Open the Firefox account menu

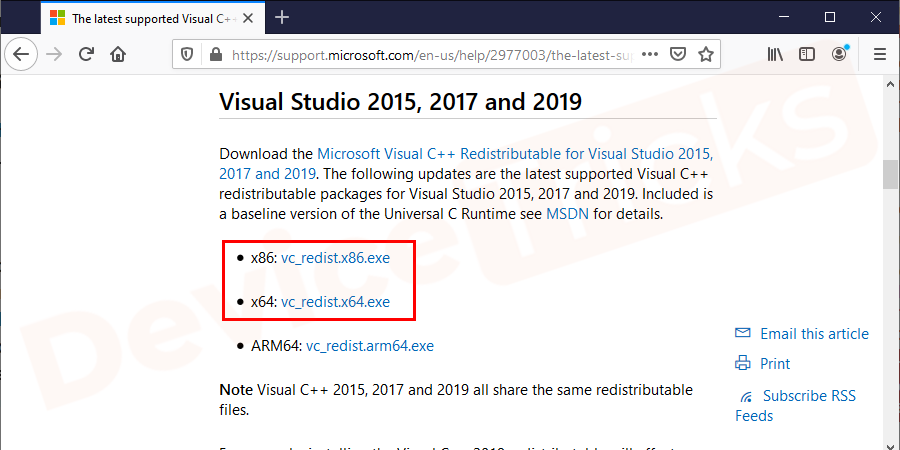pyautogui.click(x=840, y=55)
